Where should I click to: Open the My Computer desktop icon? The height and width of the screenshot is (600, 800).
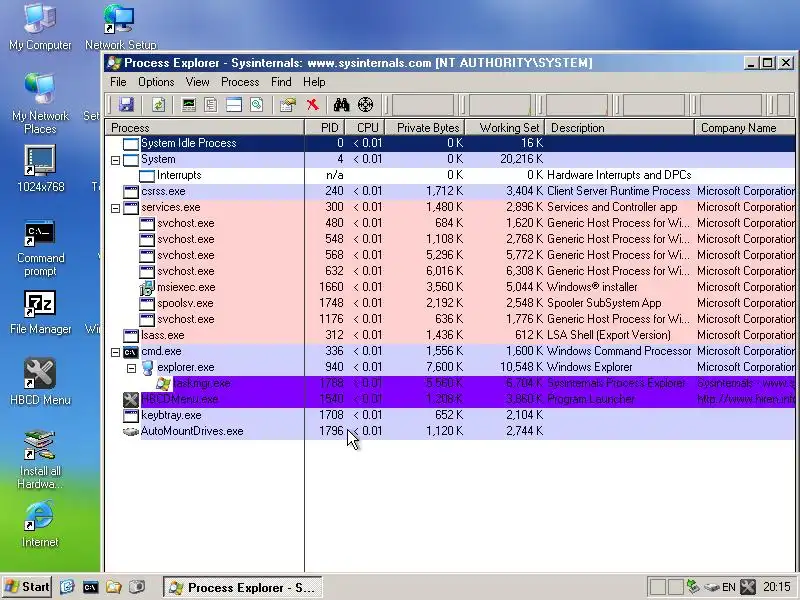click(x=40, y=27)
